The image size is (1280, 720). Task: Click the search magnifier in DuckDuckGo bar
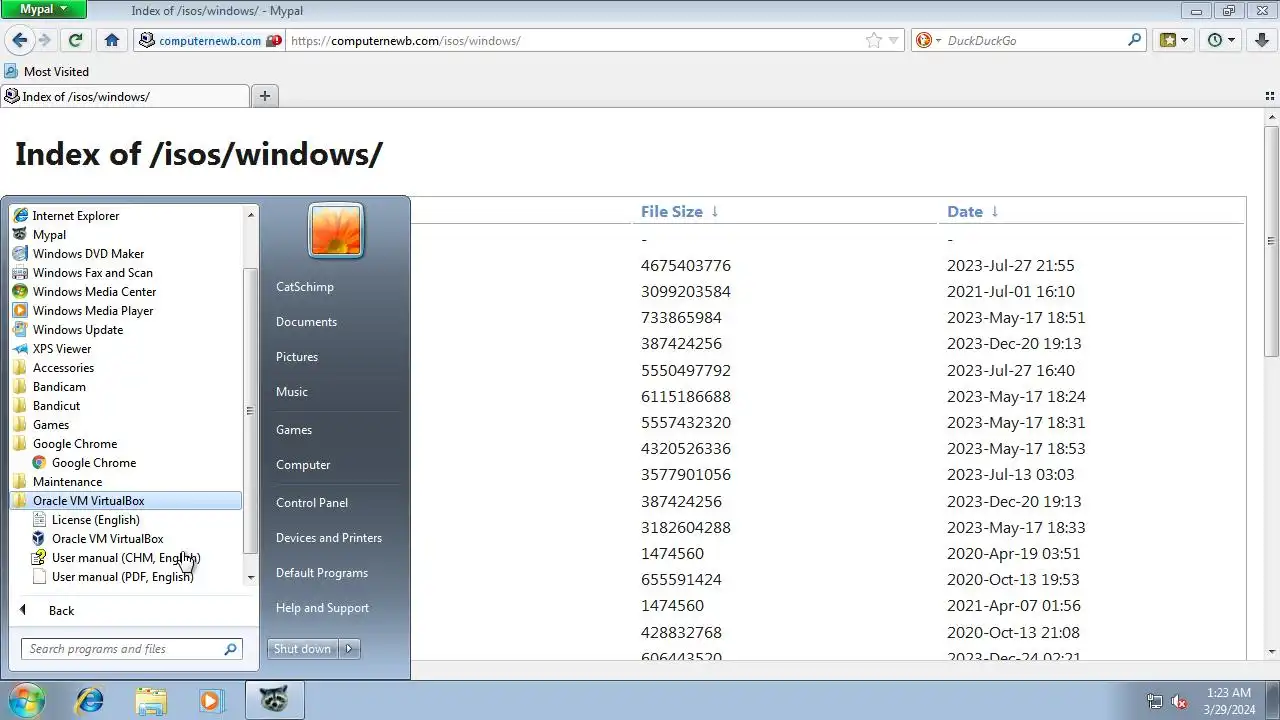click(1134, 41)
